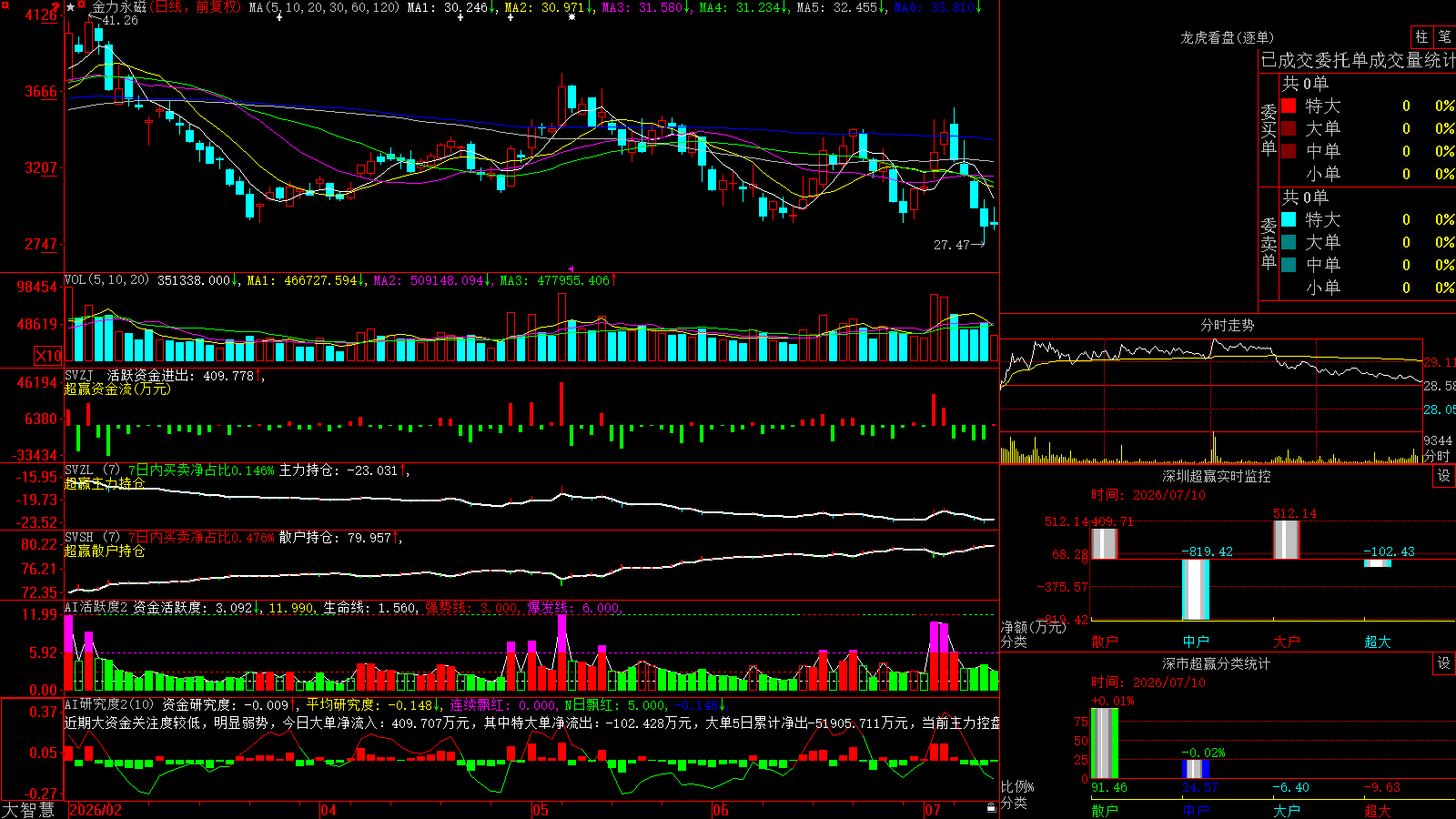
Task: Click the 分时 label under the intraday chart
Action: coord(1437,456)
